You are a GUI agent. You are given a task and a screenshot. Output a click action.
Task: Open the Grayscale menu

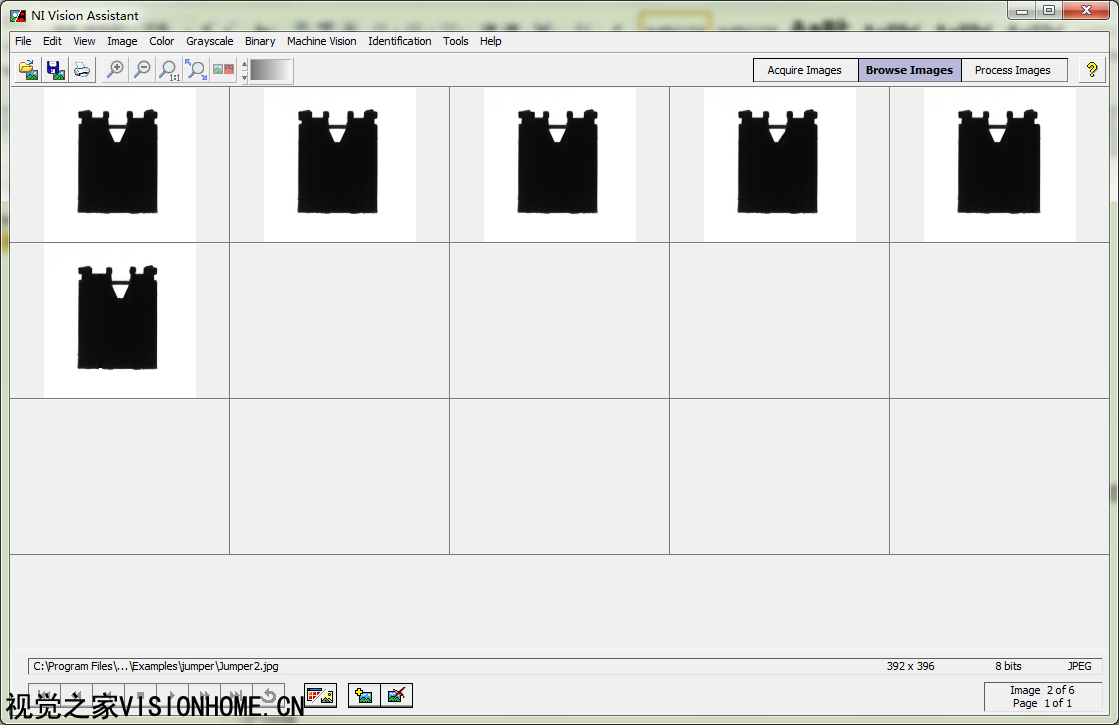[209, 41]
